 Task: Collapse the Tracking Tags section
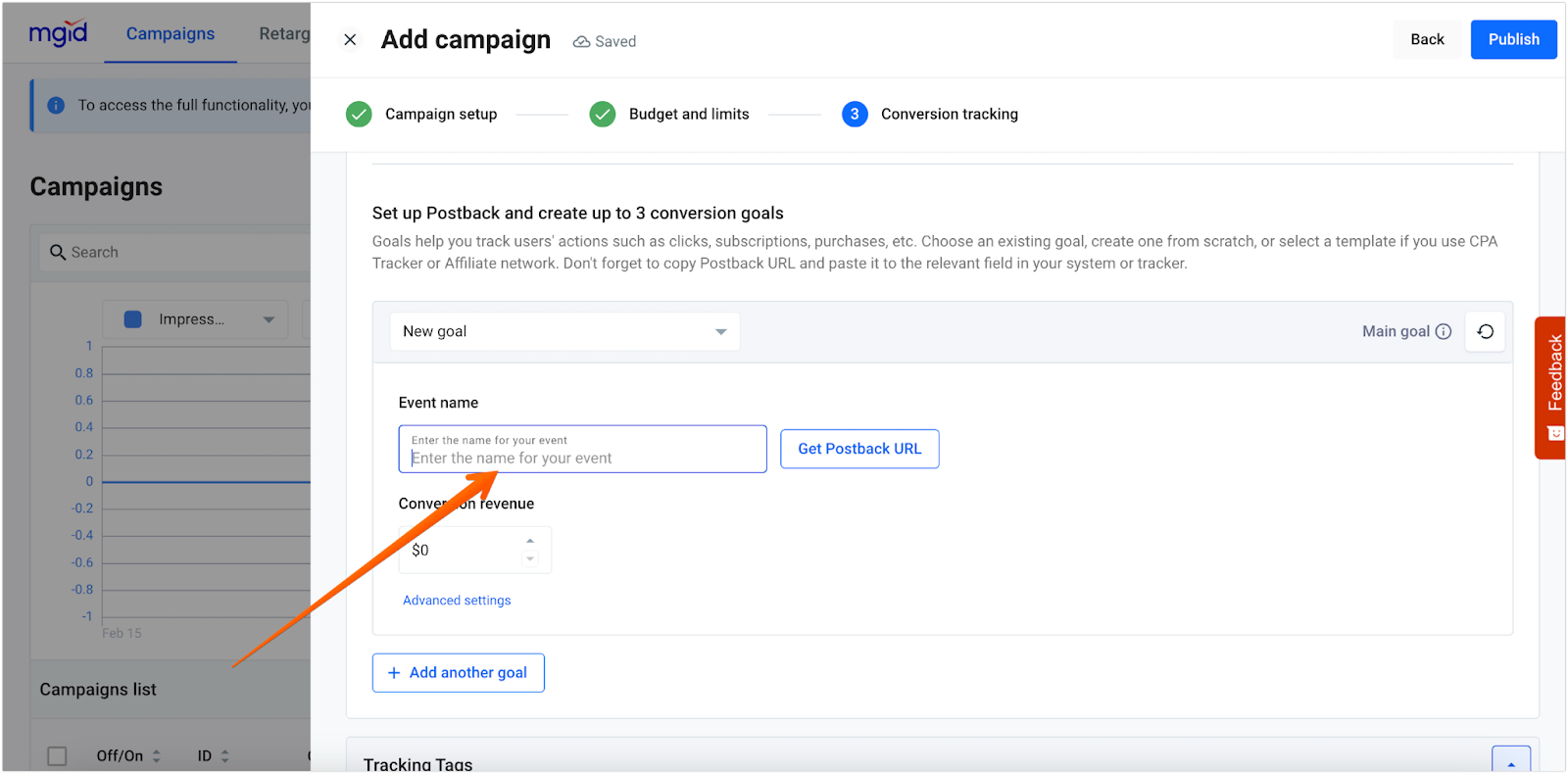point(1510,761)
